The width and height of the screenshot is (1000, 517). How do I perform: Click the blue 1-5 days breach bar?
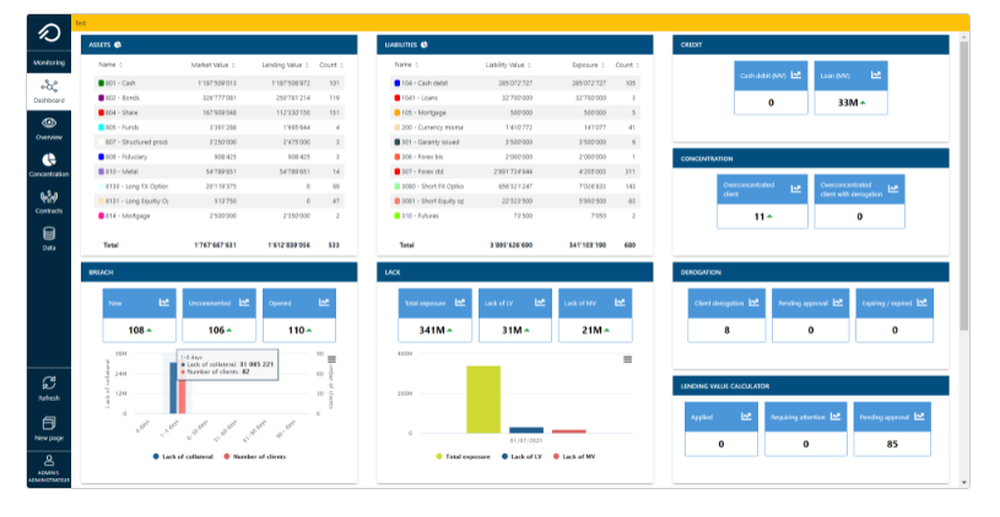(x=173, y=388)
